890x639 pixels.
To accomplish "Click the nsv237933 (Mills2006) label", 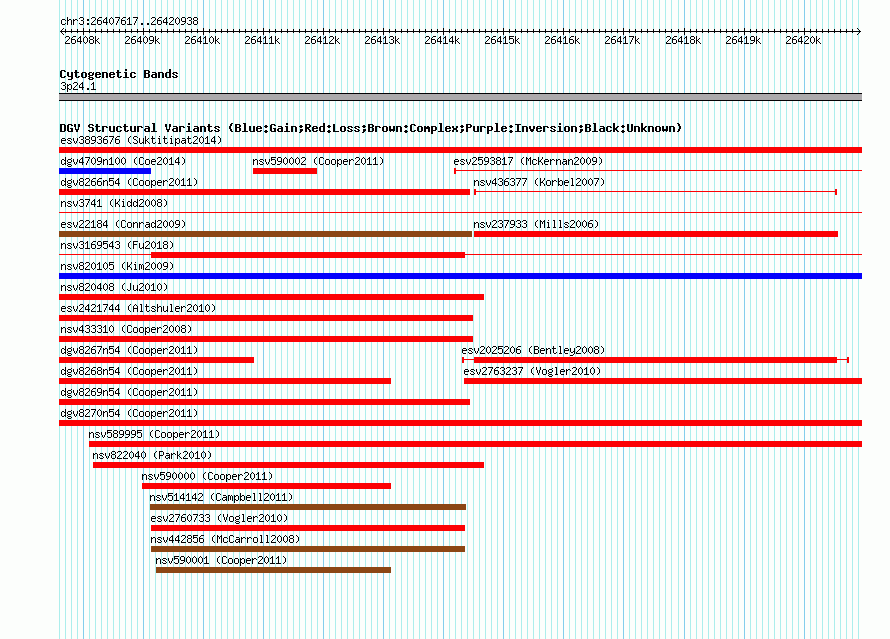I will [x=536, y=224].
